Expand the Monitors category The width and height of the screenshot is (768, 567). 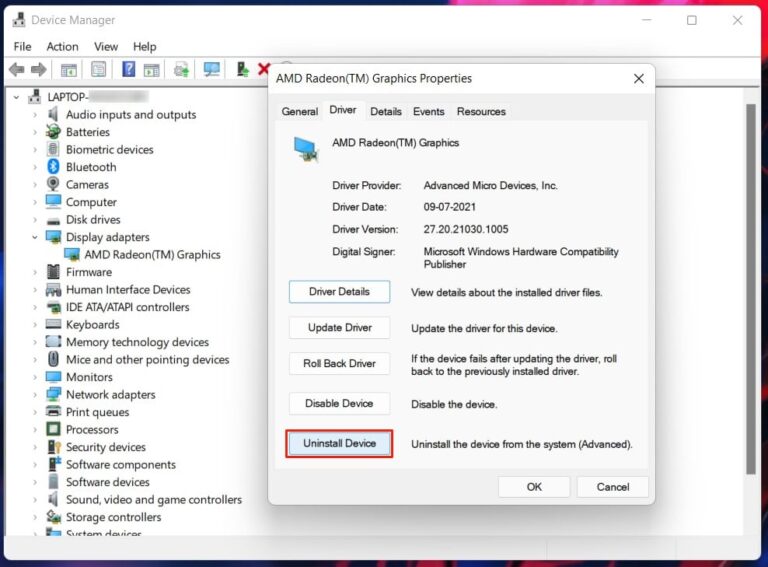coord(35,378)
